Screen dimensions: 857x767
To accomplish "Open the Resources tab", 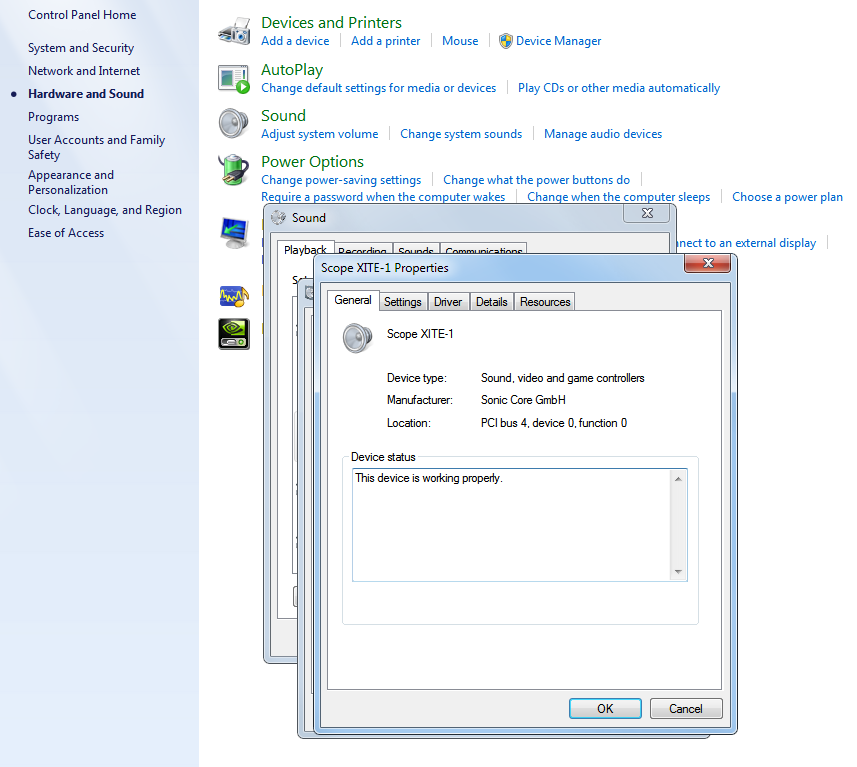I will click(545, 302).
